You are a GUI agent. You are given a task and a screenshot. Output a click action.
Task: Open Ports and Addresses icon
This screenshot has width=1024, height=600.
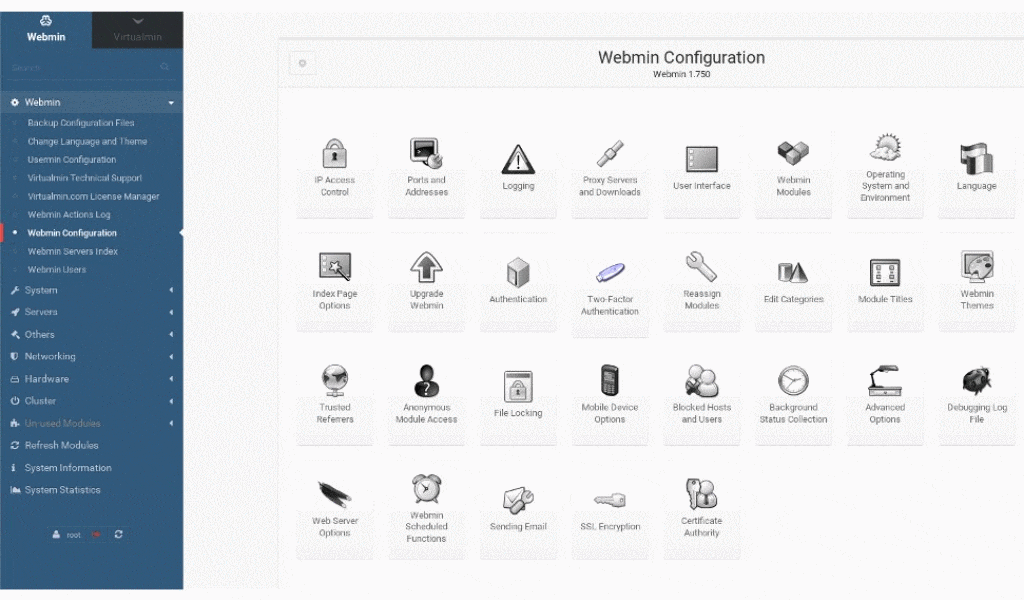click(426, 153)
